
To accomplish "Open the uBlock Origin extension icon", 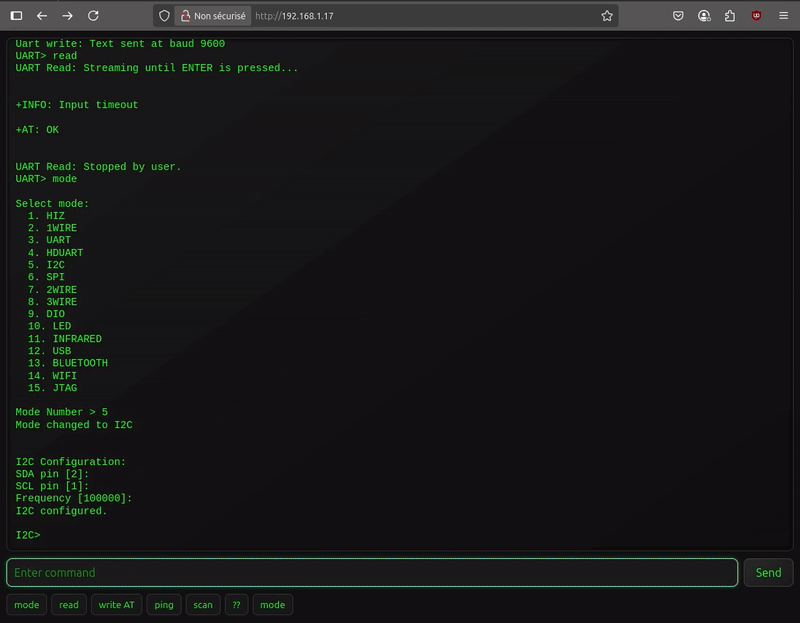I will click(757, 16).
